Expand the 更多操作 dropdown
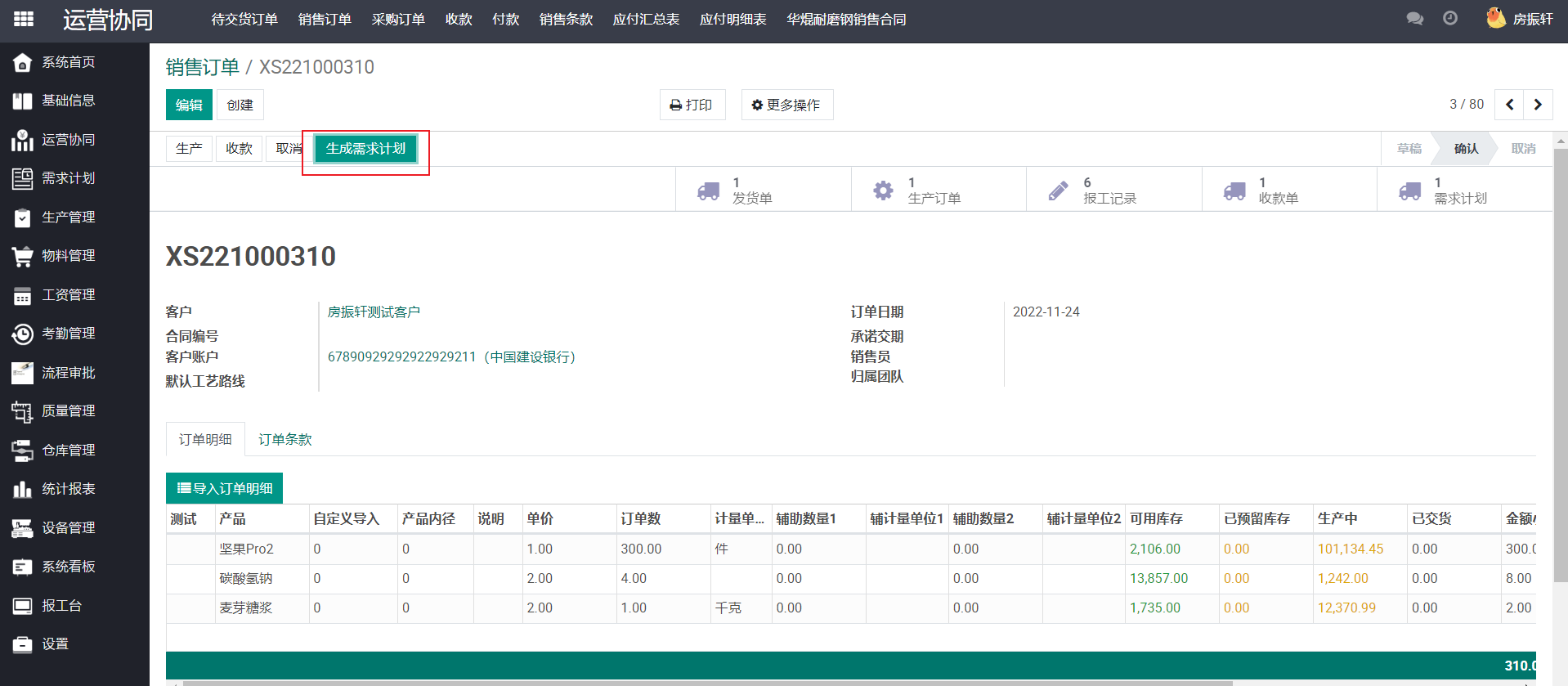Screen dimensions: 1568x686 pyautogui.click(x=786, y=105)
